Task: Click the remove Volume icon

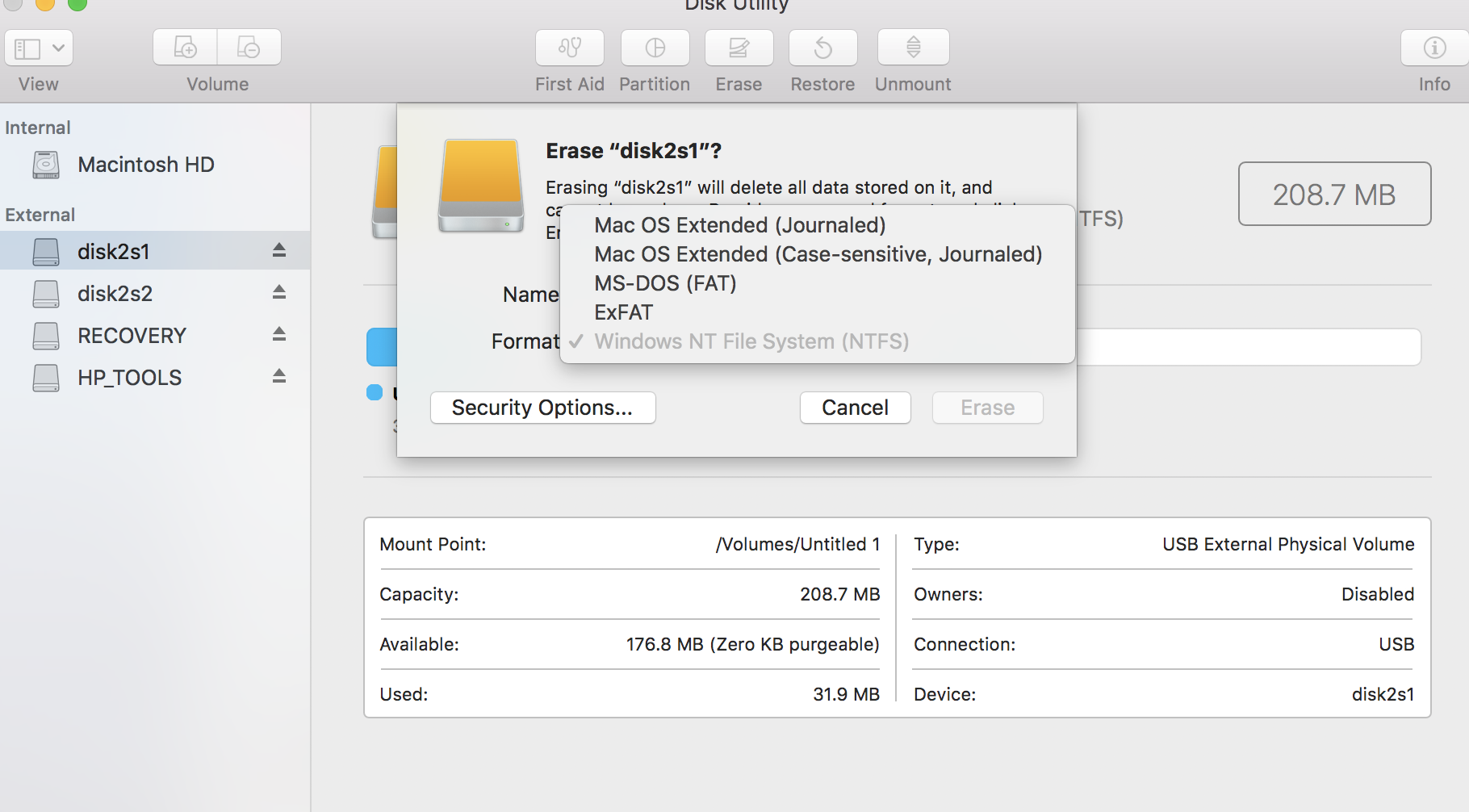Action: click(x=249, y=48)
